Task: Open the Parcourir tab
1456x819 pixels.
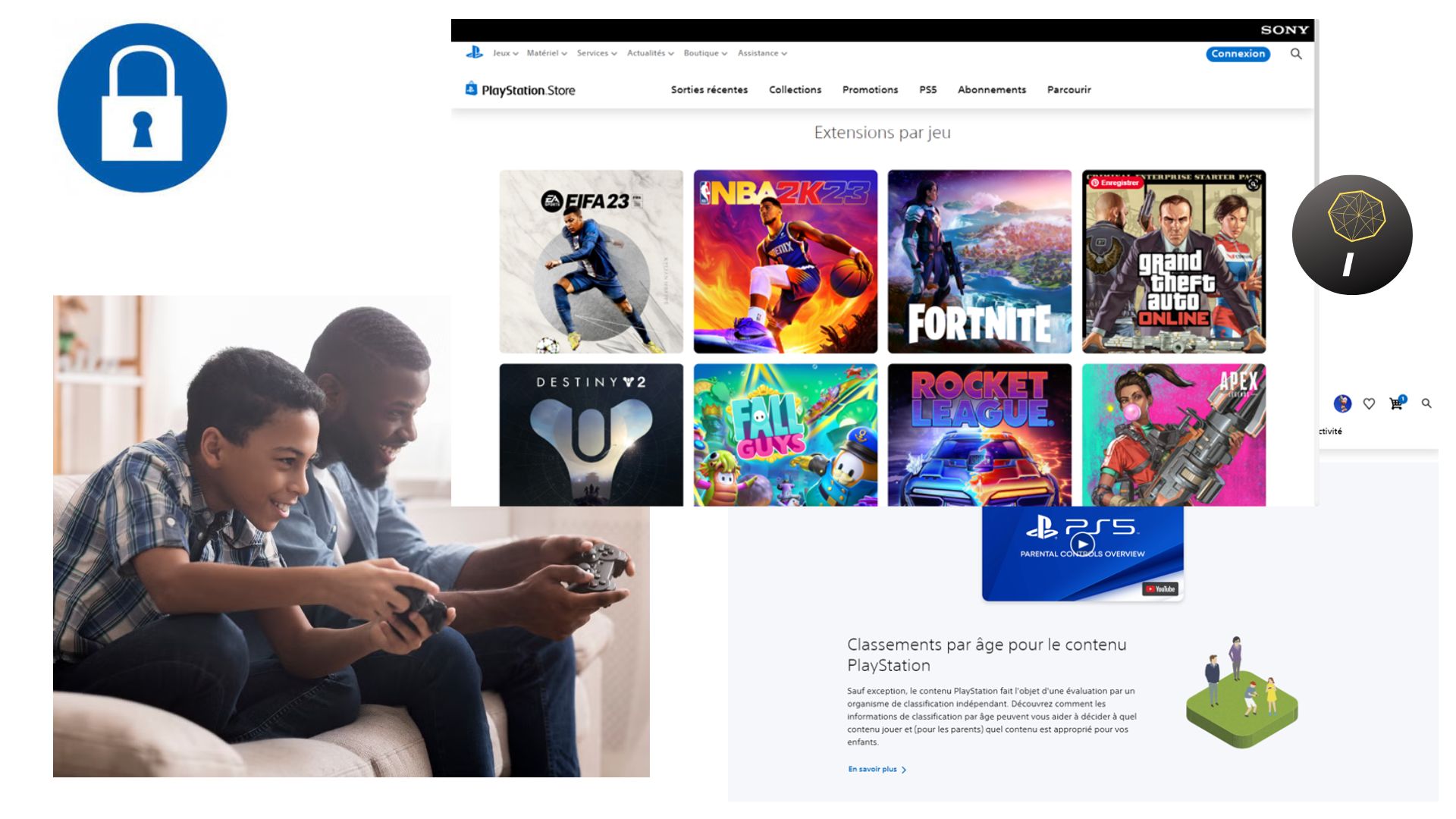Action: [x=1068, y=89]
